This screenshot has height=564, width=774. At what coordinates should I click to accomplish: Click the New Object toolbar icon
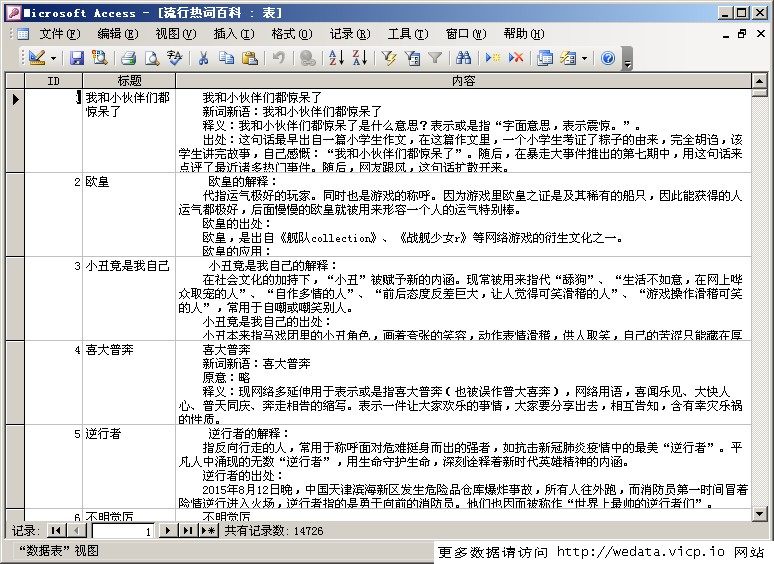tap(568, 58)
